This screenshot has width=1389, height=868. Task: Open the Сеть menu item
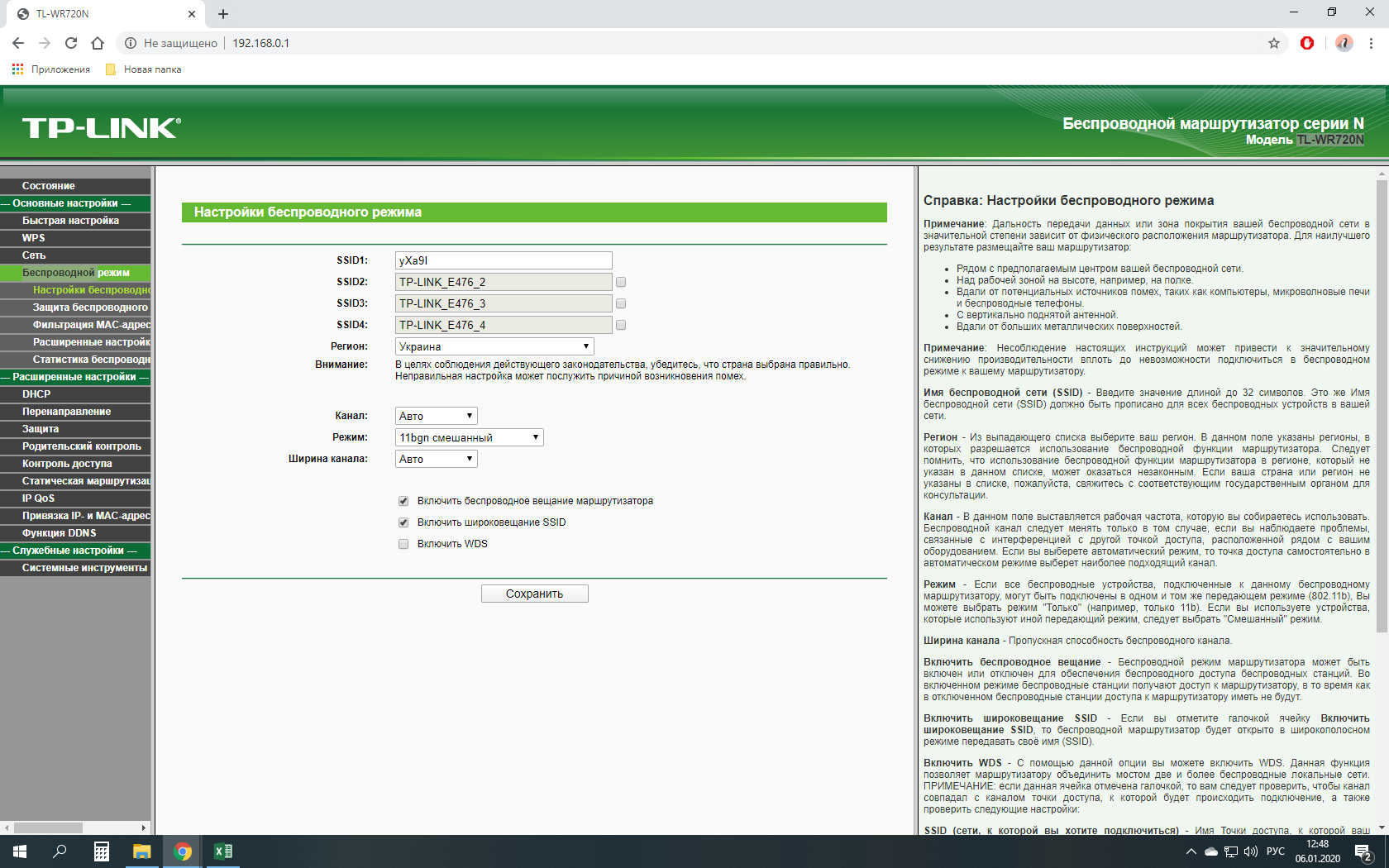coord(75,255)
